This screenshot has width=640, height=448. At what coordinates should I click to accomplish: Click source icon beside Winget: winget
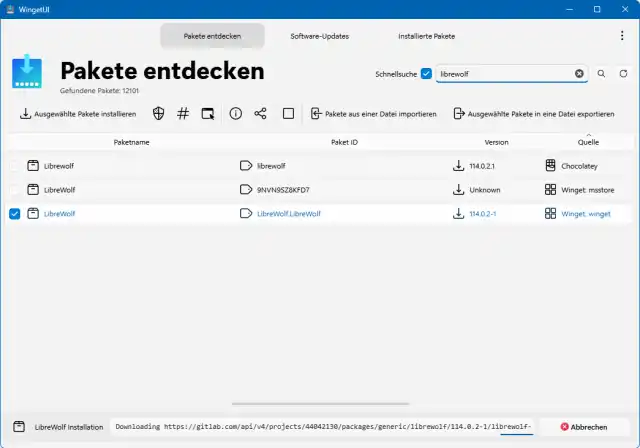pos(550,213)
